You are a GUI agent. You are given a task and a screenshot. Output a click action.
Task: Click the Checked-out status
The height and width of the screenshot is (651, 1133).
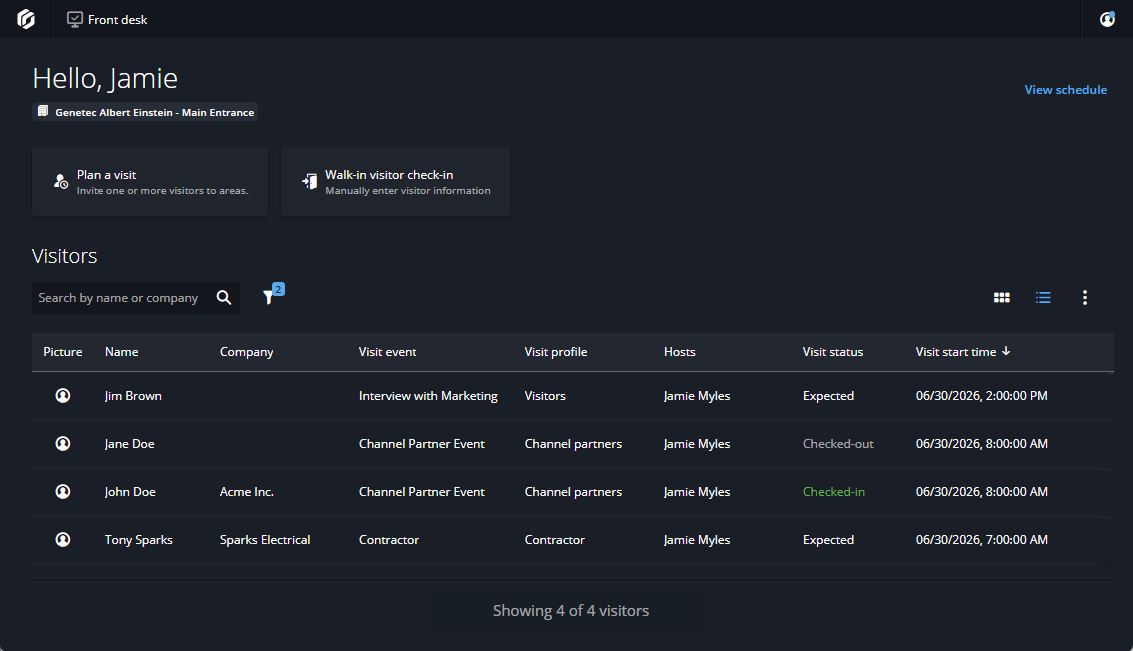[838, 444]
